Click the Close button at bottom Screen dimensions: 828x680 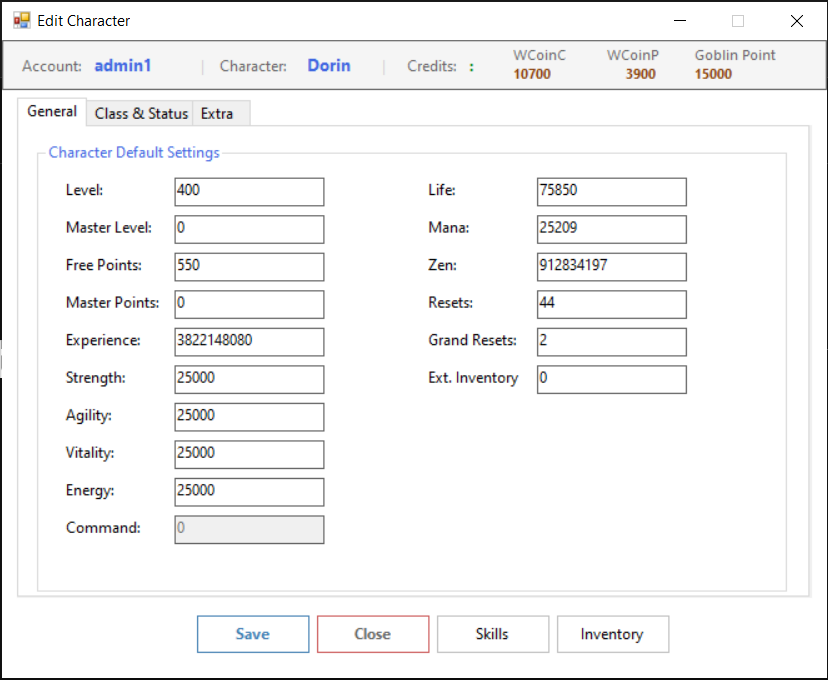click(x=373, y=634)
